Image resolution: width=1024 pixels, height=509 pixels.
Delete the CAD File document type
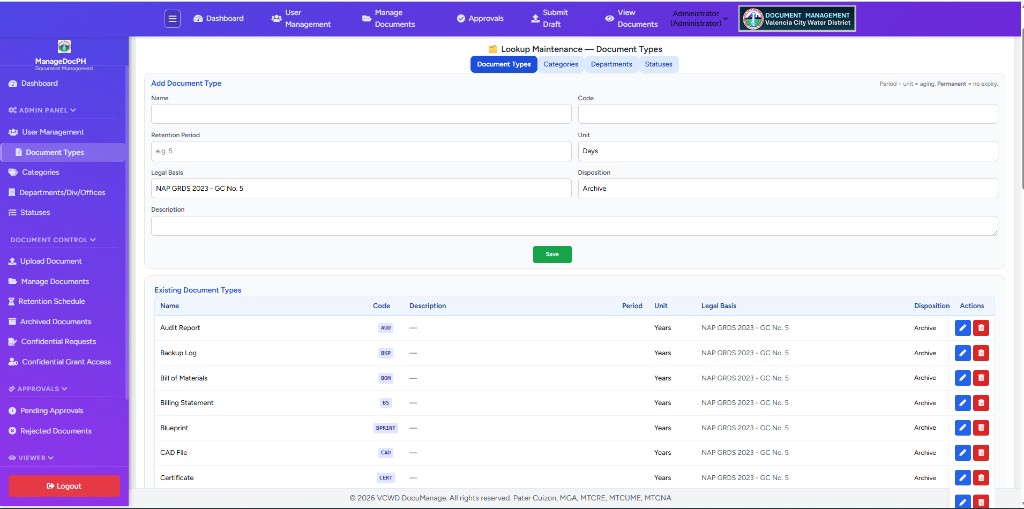[x=980, y=453]
